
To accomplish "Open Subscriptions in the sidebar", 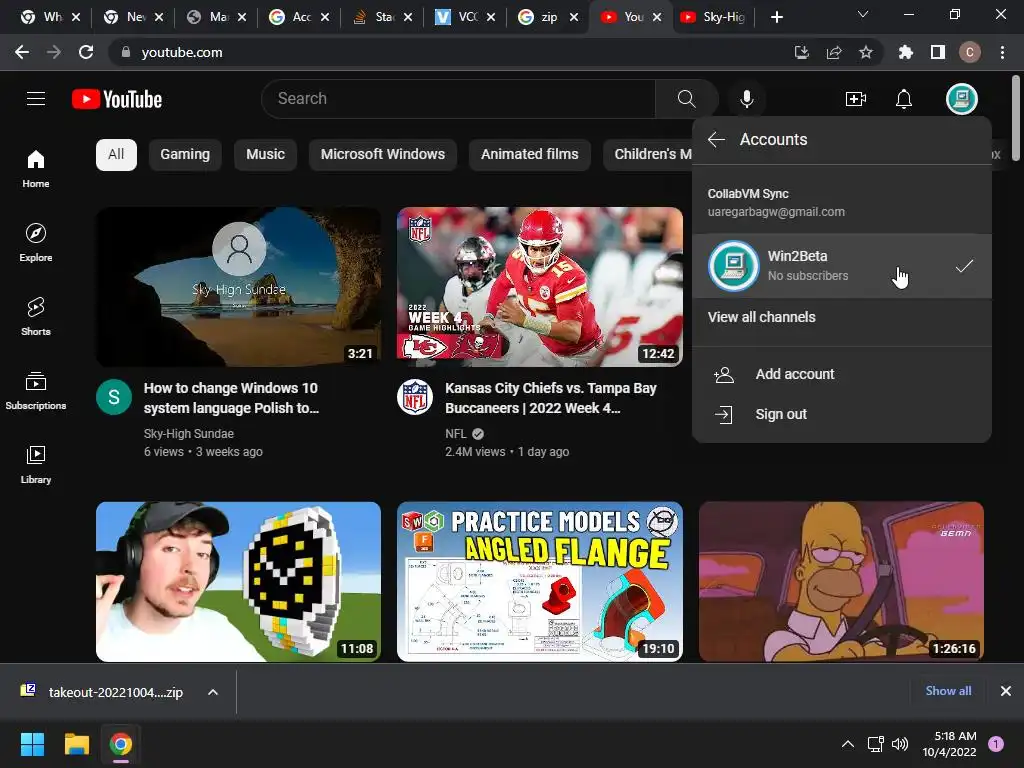I will (36, 391).
